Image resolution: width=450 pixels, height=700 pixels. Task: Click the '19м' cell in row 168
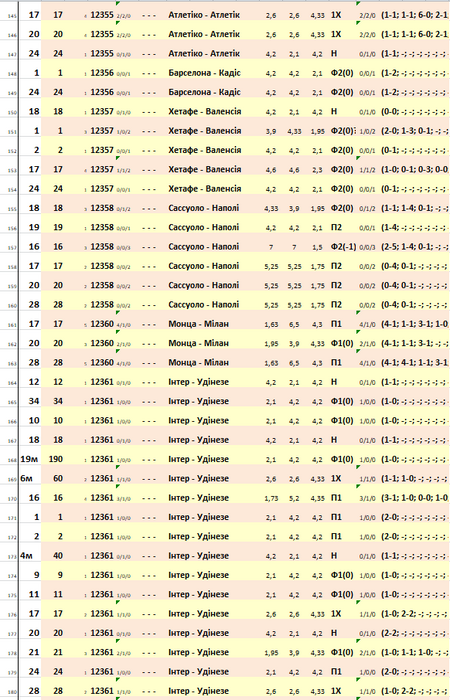[30, 459]
